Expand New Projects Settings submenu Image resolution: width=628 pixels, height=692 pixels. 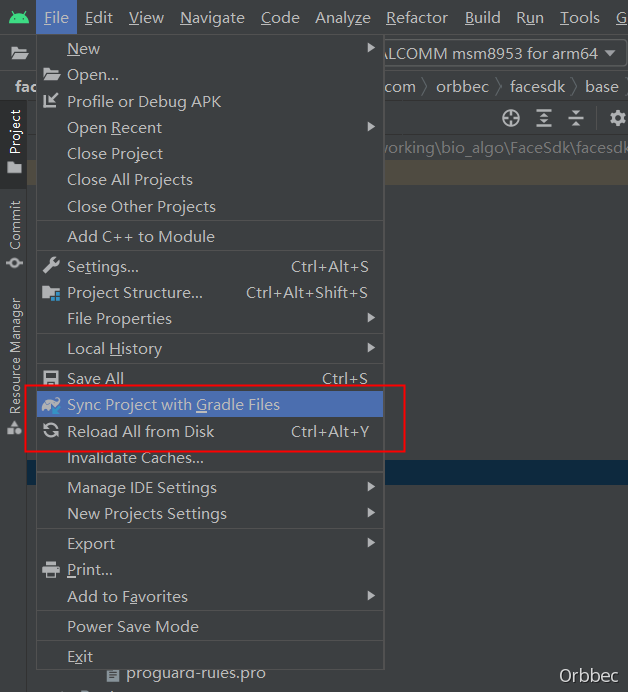[371, 513]
